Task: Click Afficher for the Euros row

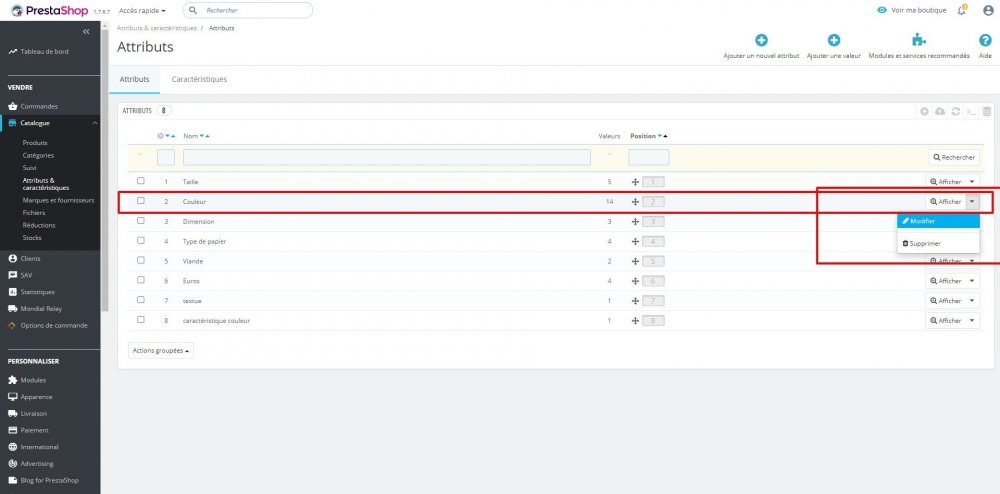Action: pyautogui.click(x=946, y=281)
